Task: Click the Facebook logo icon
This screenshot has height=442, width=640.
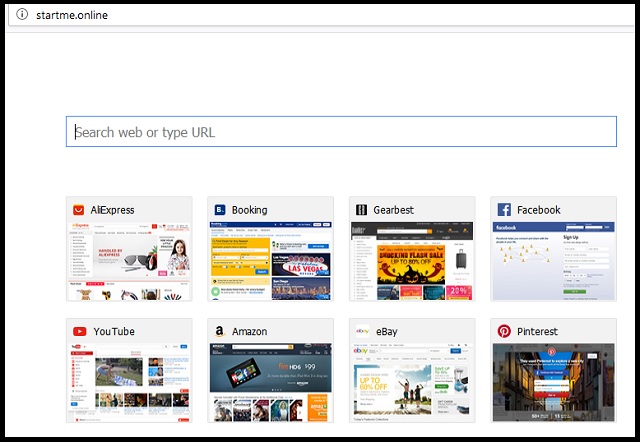Action: click(x=504, y=210)
